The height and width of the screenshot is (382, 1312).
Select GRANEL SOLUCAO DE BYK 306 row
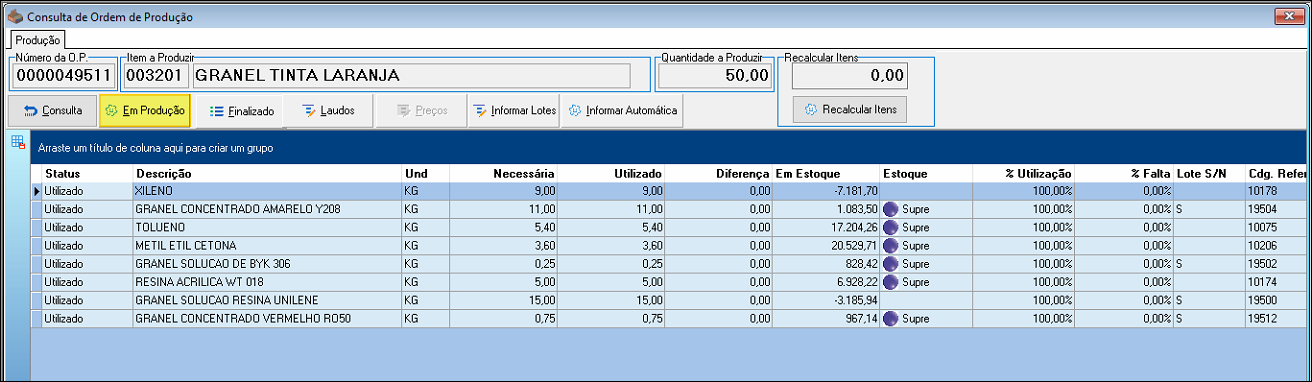click(669, 264)
